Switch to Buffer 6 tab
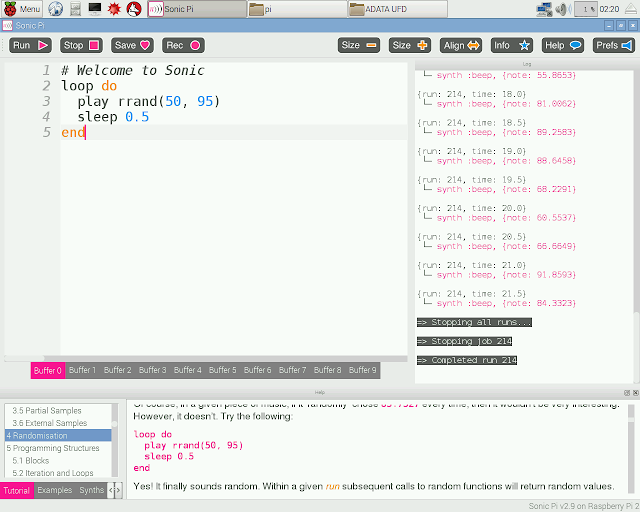 click(x=258, y=370)
